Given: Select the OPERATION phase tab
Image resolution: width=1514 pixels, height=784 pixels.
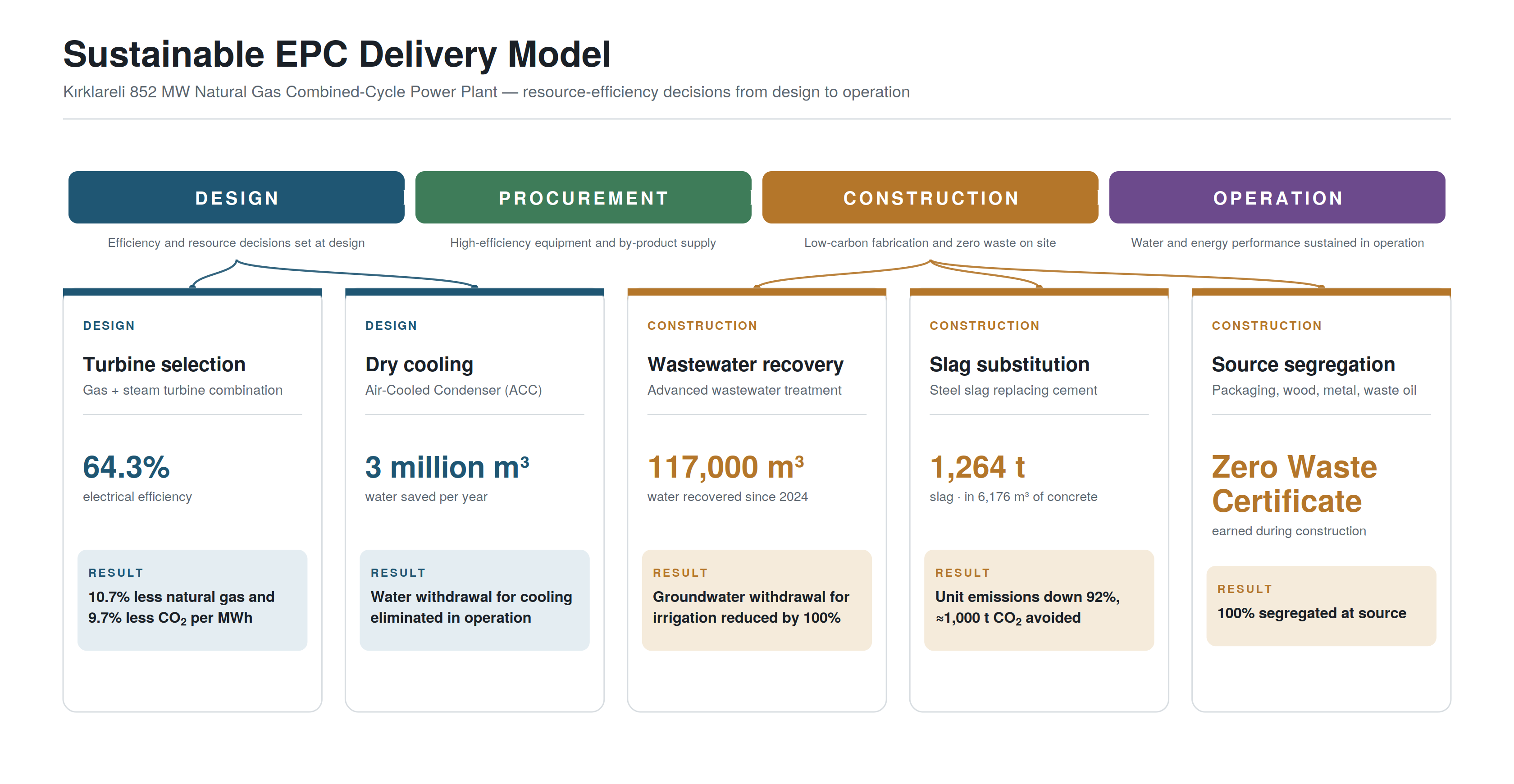Looking at the screenshot, I should click(1277, 197).
